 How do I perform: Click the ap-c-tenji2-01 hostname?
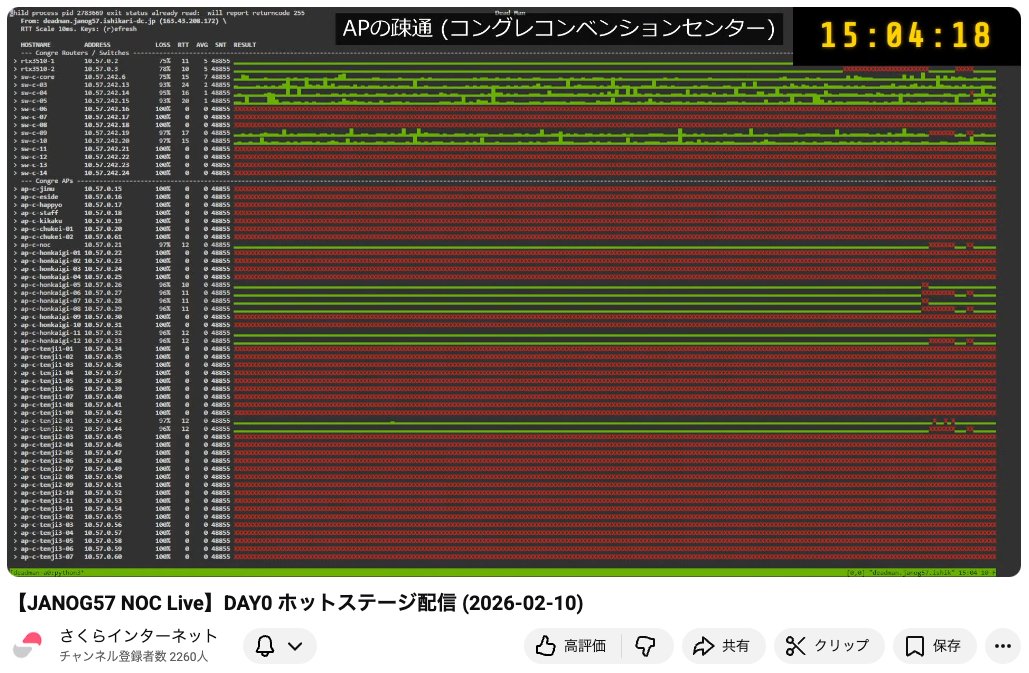click(x=47, y=421)
